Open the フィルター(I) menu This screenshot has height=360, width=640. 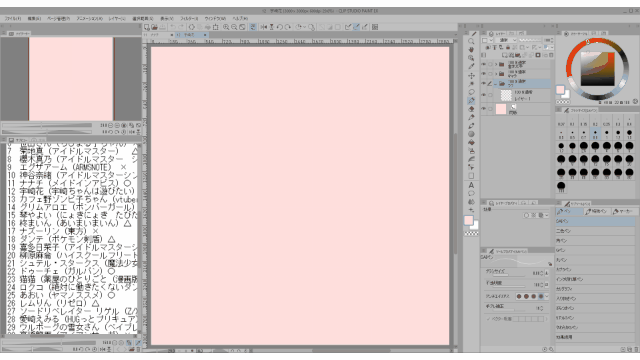tap(189, 18)
